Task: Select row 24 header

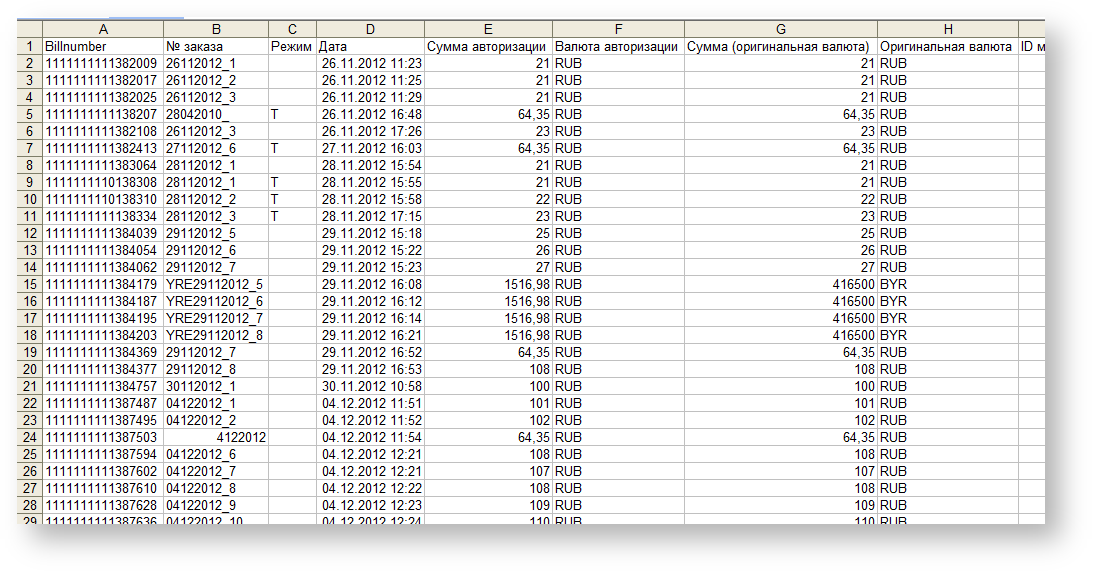Action: (x=30, y=437)
